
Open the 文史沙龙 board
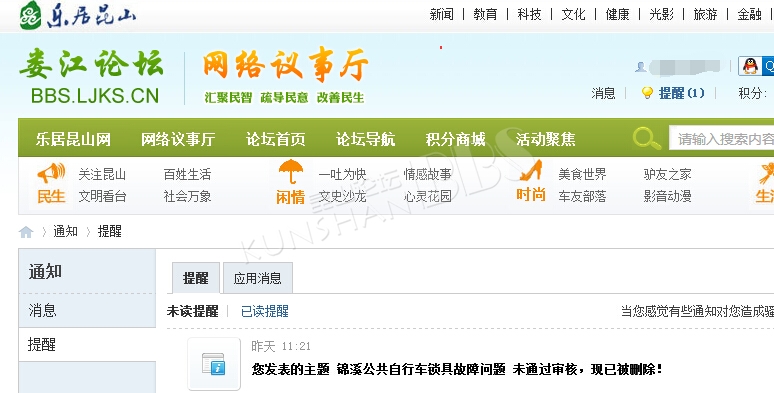(x=342, y=196)
